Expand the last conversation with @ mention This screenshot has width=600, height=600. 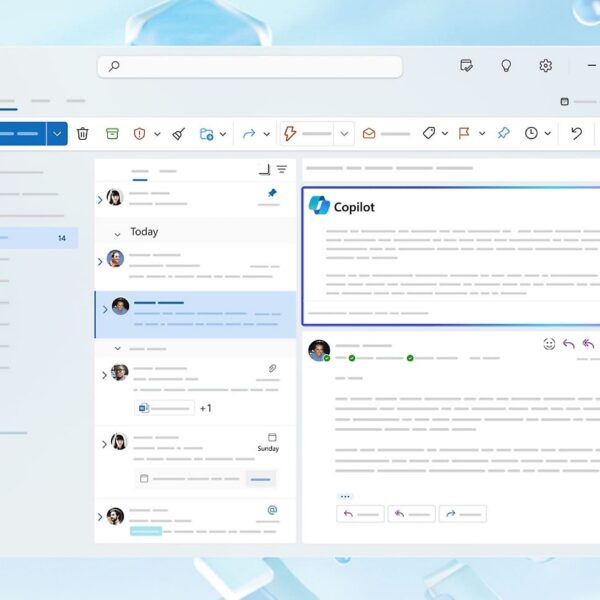(100, 517)
